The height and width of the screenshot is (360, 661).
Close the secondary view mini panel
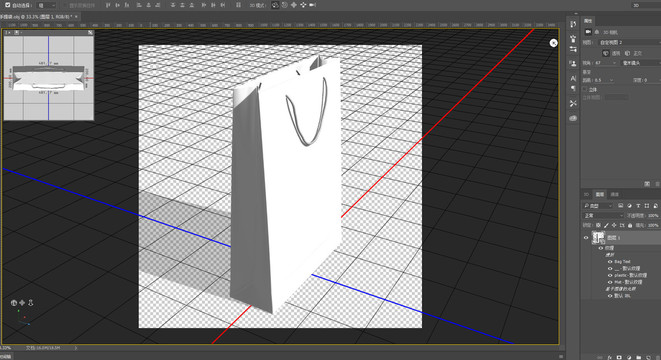click(90, 32)
